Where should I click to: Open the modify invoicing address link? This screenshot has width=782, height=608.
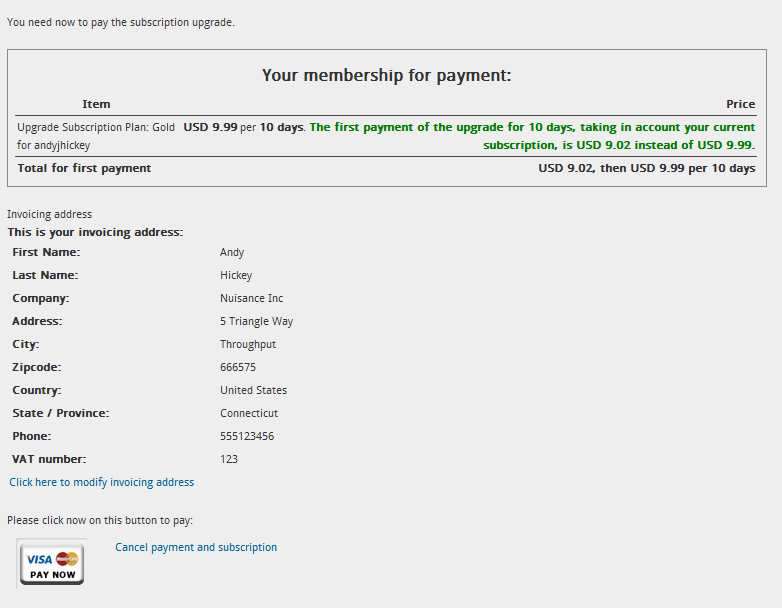click(x=102, y=482)
